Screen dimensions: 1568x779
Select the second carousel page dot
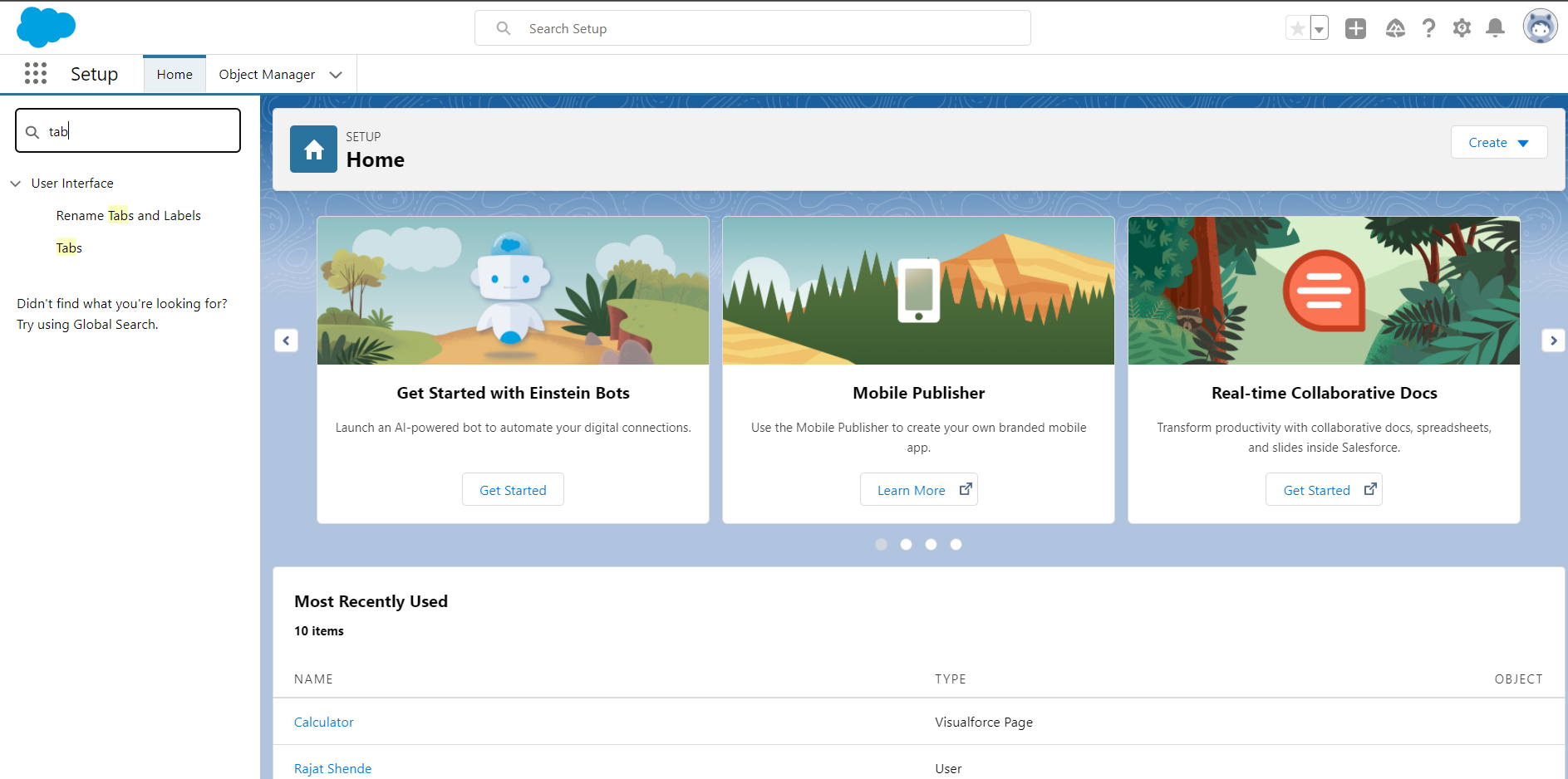pos(907,545)
